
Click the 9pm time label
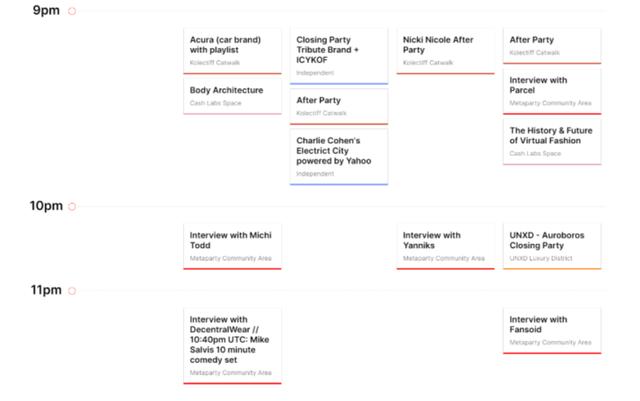(x=47, y=11)
